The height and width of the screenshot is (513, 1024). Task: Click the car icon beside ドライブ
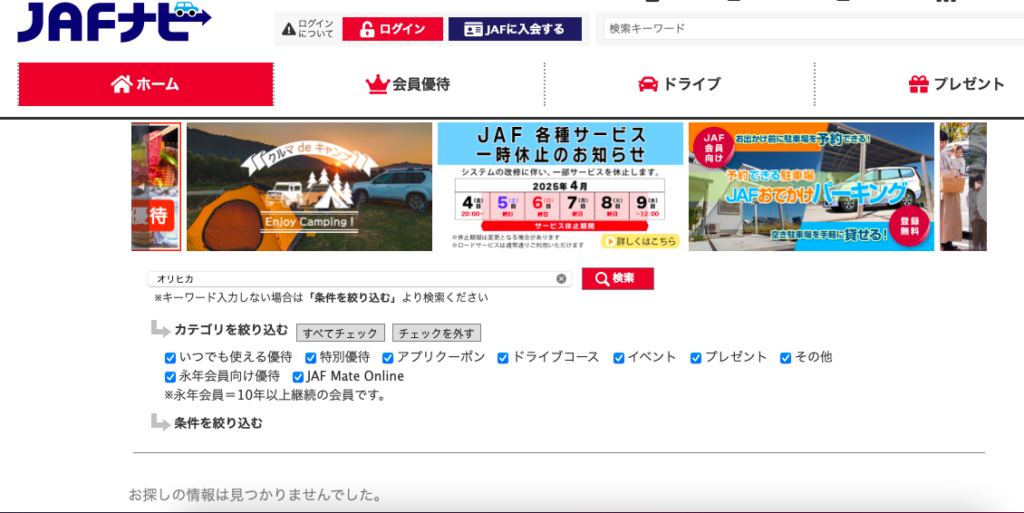(x=648, y=84)
